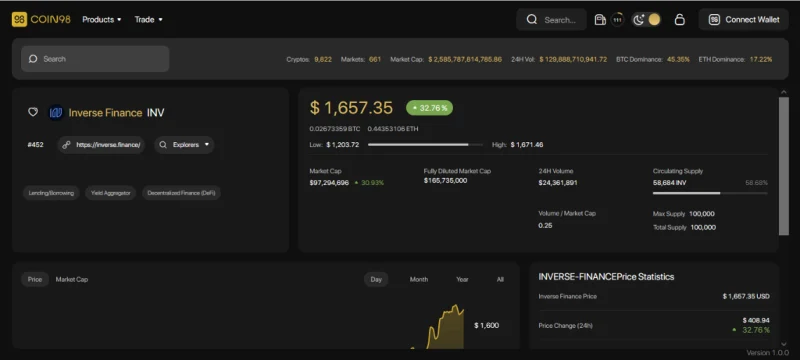Click the 30.93% market cap change
Screen dimensions: 800x360
369,183
